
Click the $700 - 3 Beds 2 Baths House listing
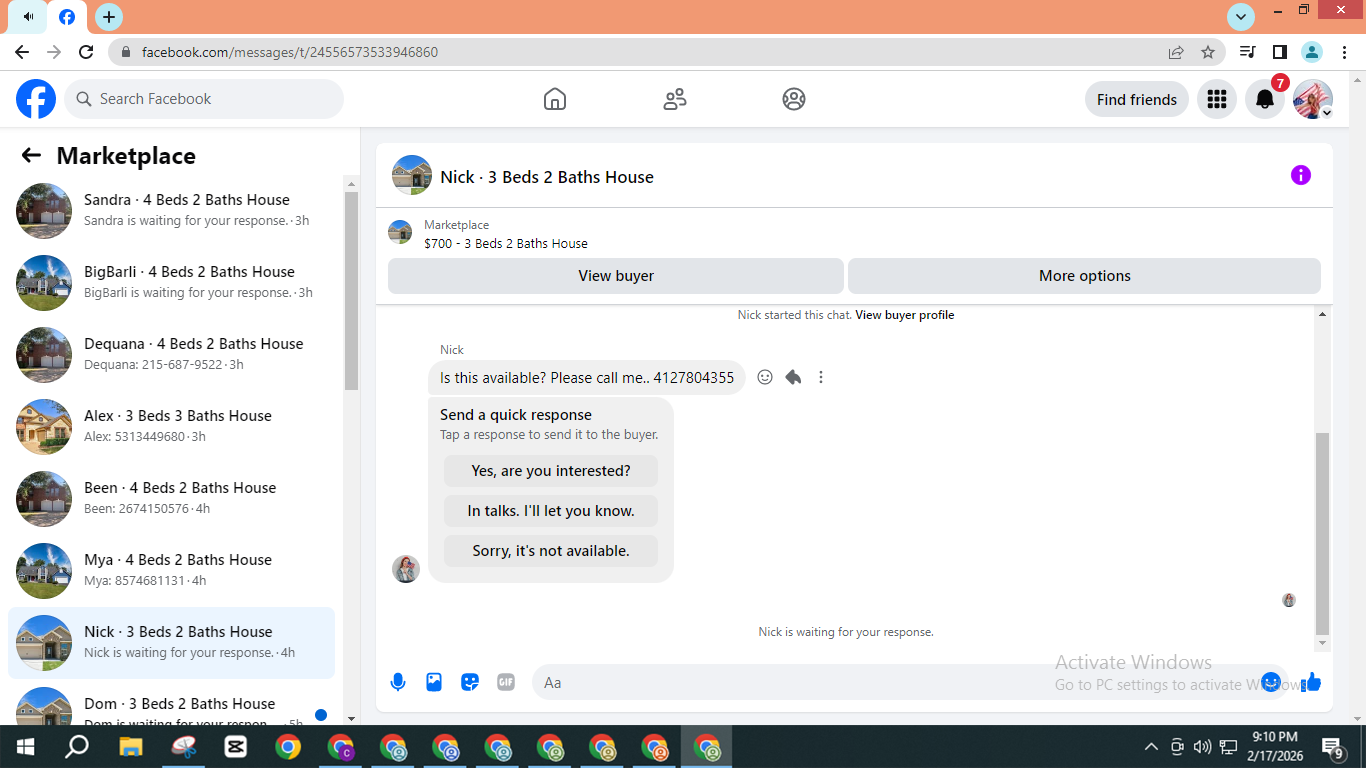tap(506, 243)
